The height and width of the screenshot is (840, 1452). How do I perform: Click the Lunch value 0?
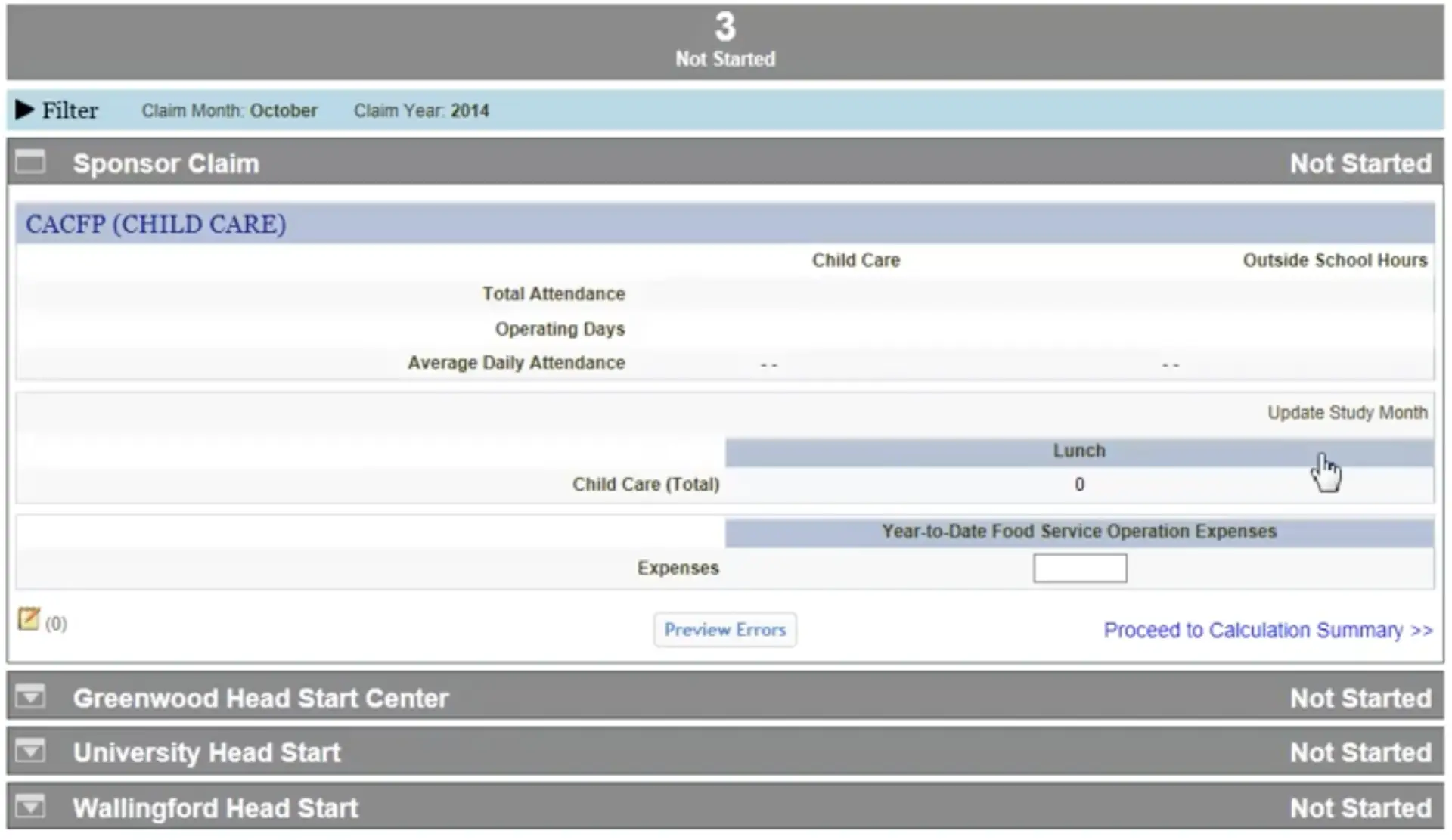(x=1080, y=485)
